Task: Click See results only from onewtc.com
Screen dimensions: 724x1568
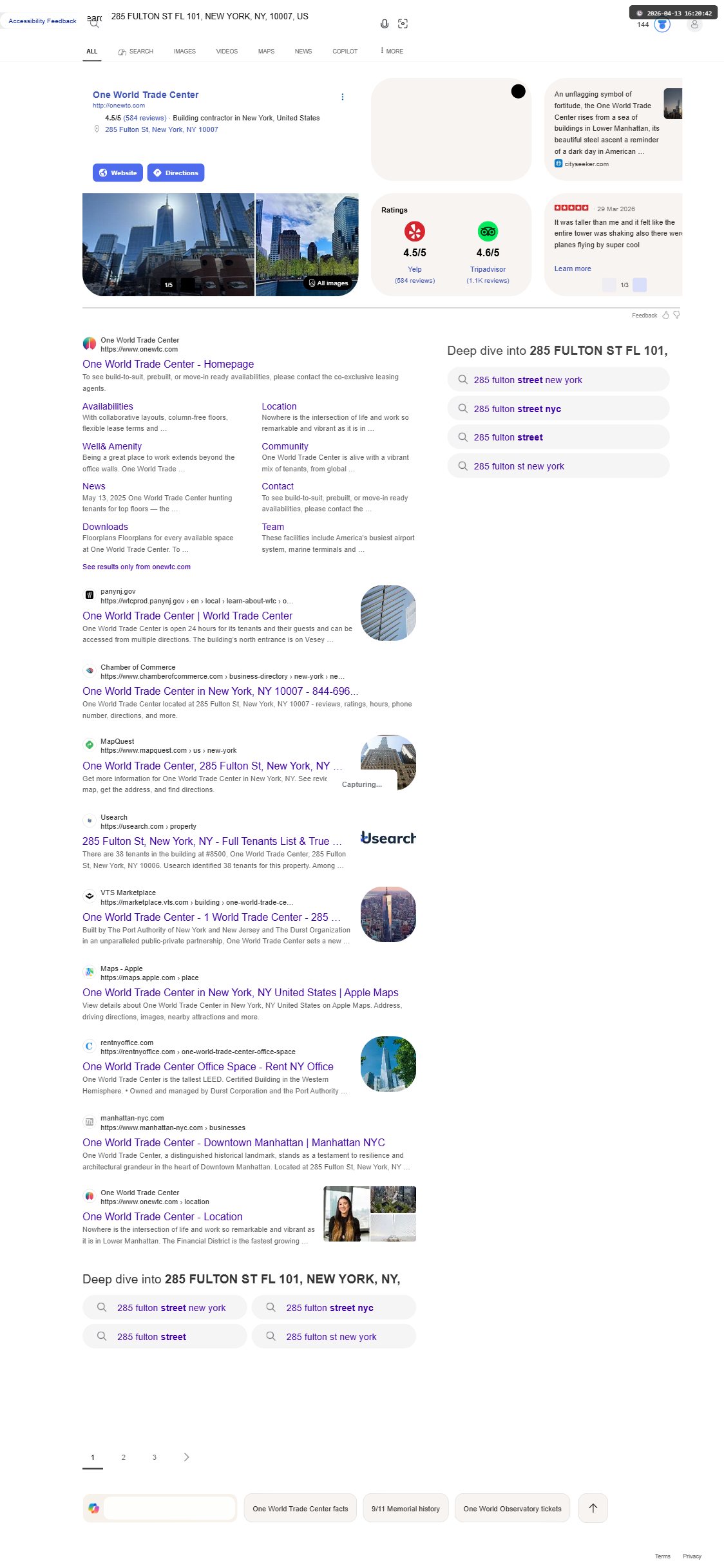Action: [137, 567]
